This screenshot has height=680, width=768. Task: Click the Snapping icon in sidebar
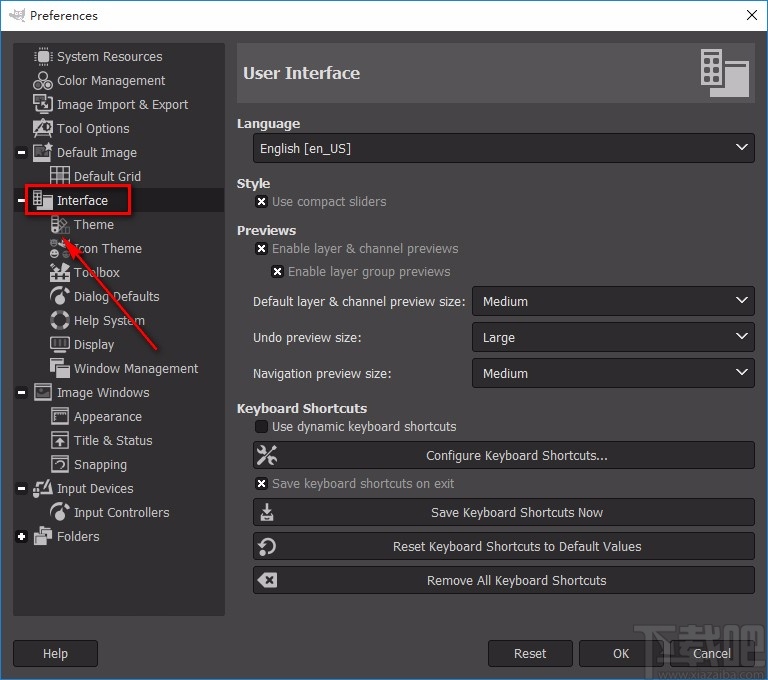coord(59,465)
